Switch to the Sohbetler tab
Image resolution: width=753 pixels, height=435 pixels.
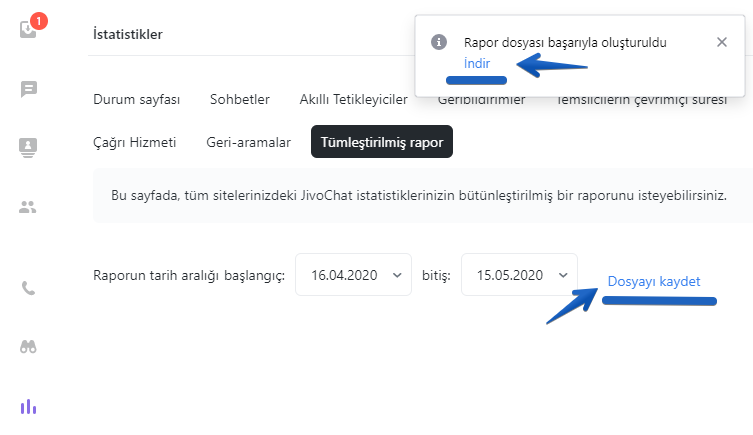[x=240, y=99]
